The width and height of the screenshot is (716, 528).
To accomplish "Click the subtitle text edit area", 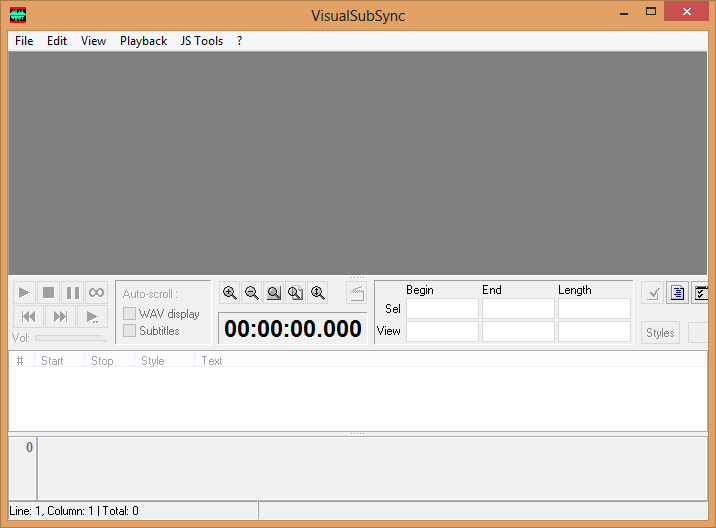I will (x=373, y=468).
